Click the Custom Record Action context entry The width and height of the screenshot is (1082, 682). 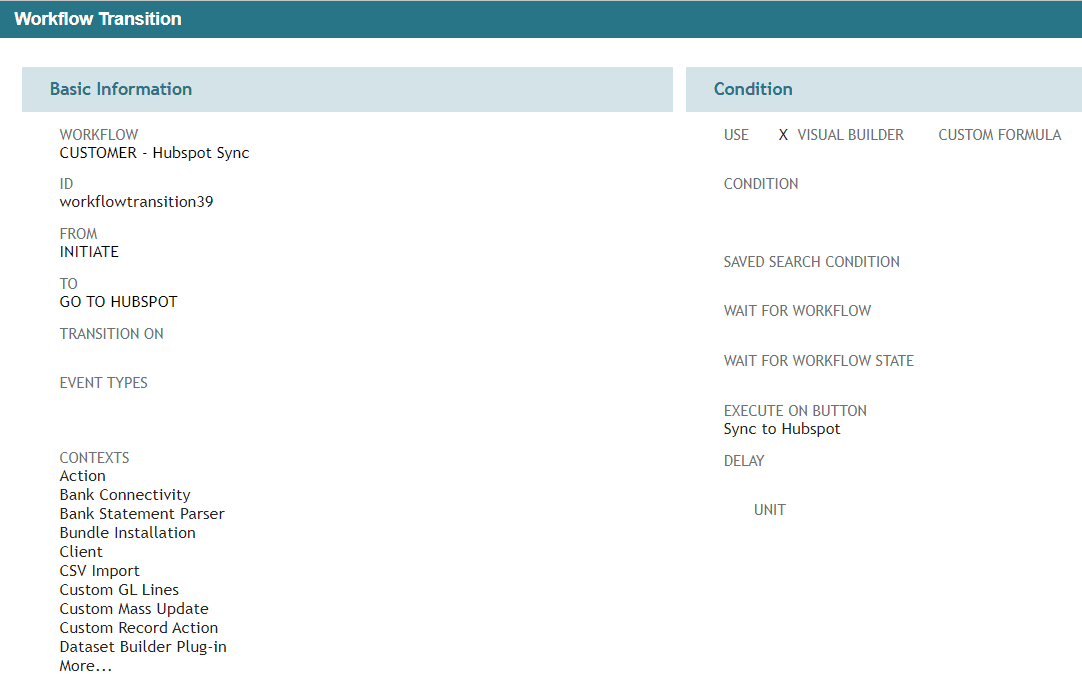(139, 627)
